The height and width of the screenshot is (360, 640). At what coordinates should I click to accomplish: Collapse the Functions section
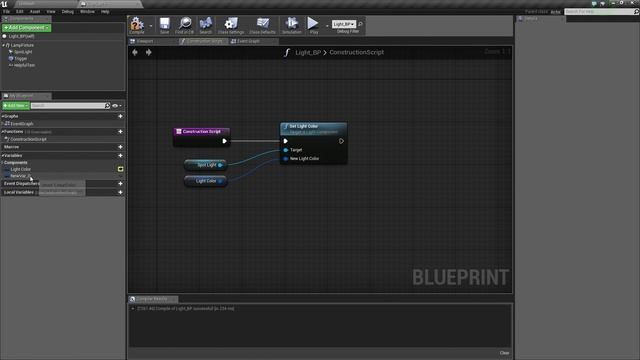coord(2,132)
